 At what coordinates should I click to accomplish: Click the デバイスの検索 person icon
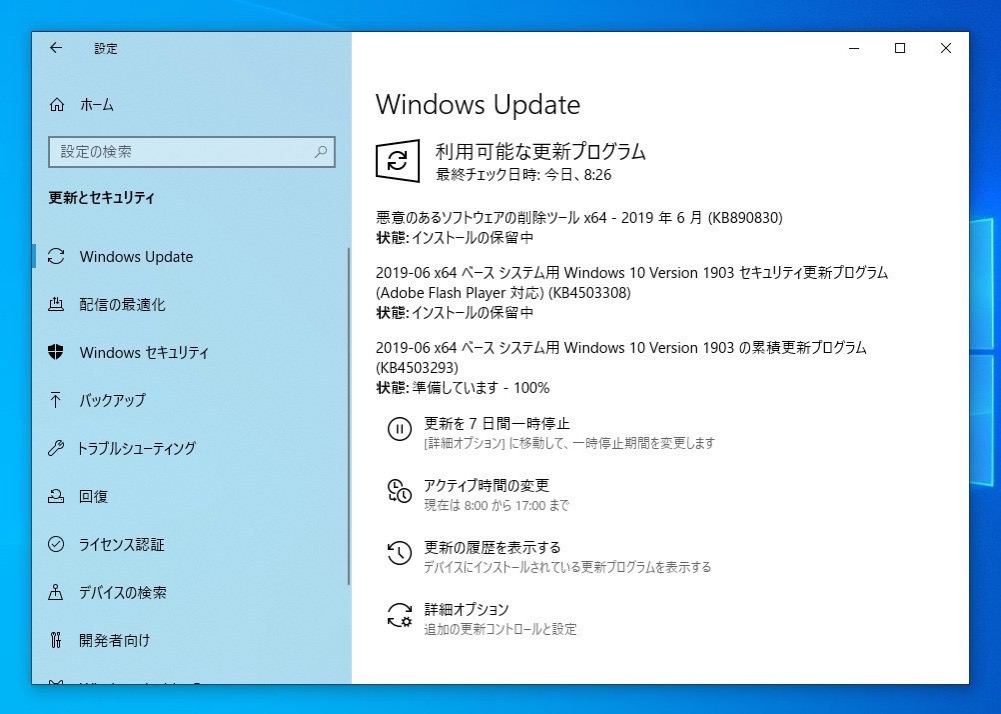tap(56, 592)
